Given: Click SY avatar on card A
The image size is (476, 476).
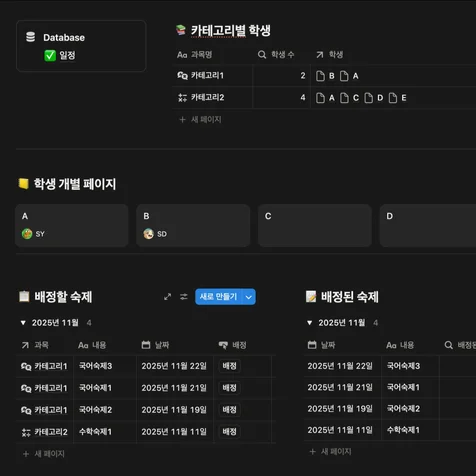Looking at the screenshot, I should click(x=27, y=234).
